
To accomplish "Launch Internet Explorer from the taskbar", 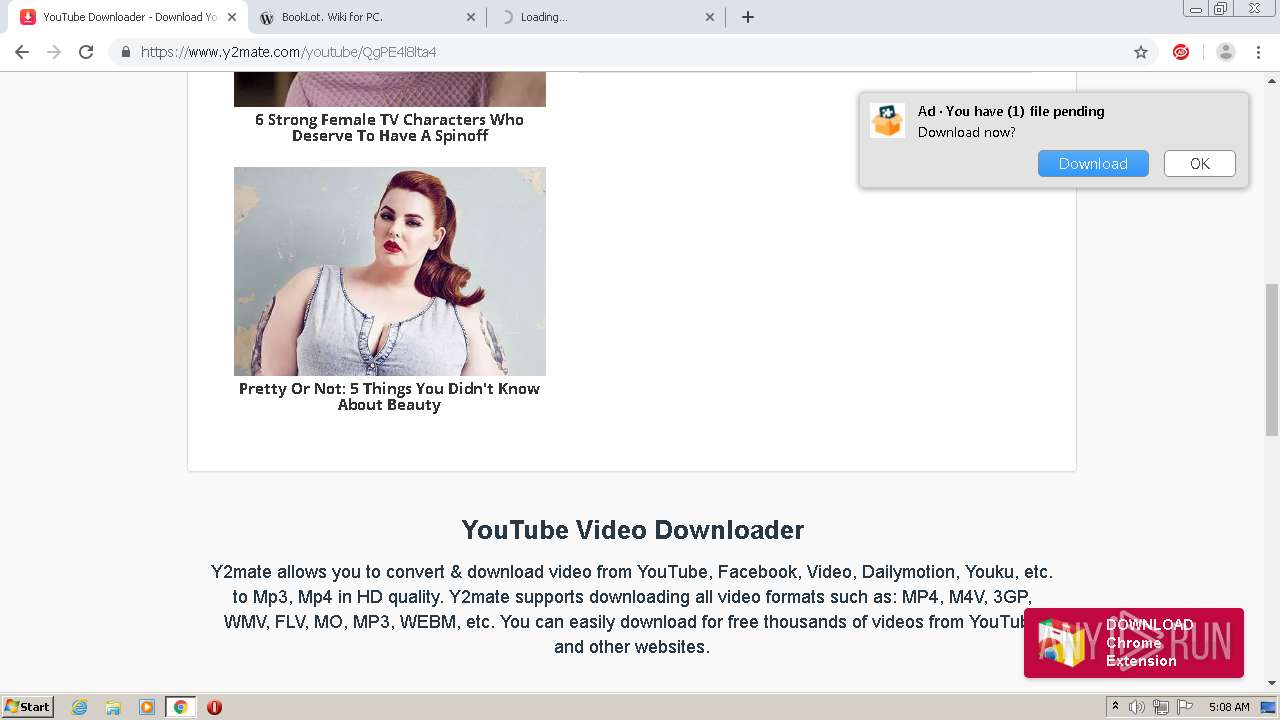I will pos(79,707).
